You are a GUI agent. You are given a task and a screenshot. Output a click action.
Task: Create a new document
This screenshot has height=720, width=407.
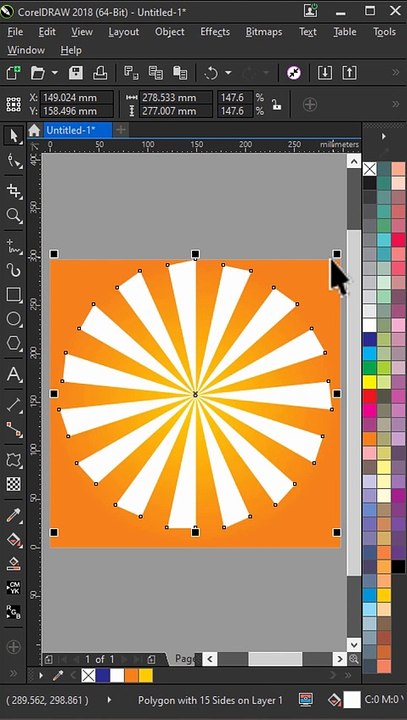[13, 73]
